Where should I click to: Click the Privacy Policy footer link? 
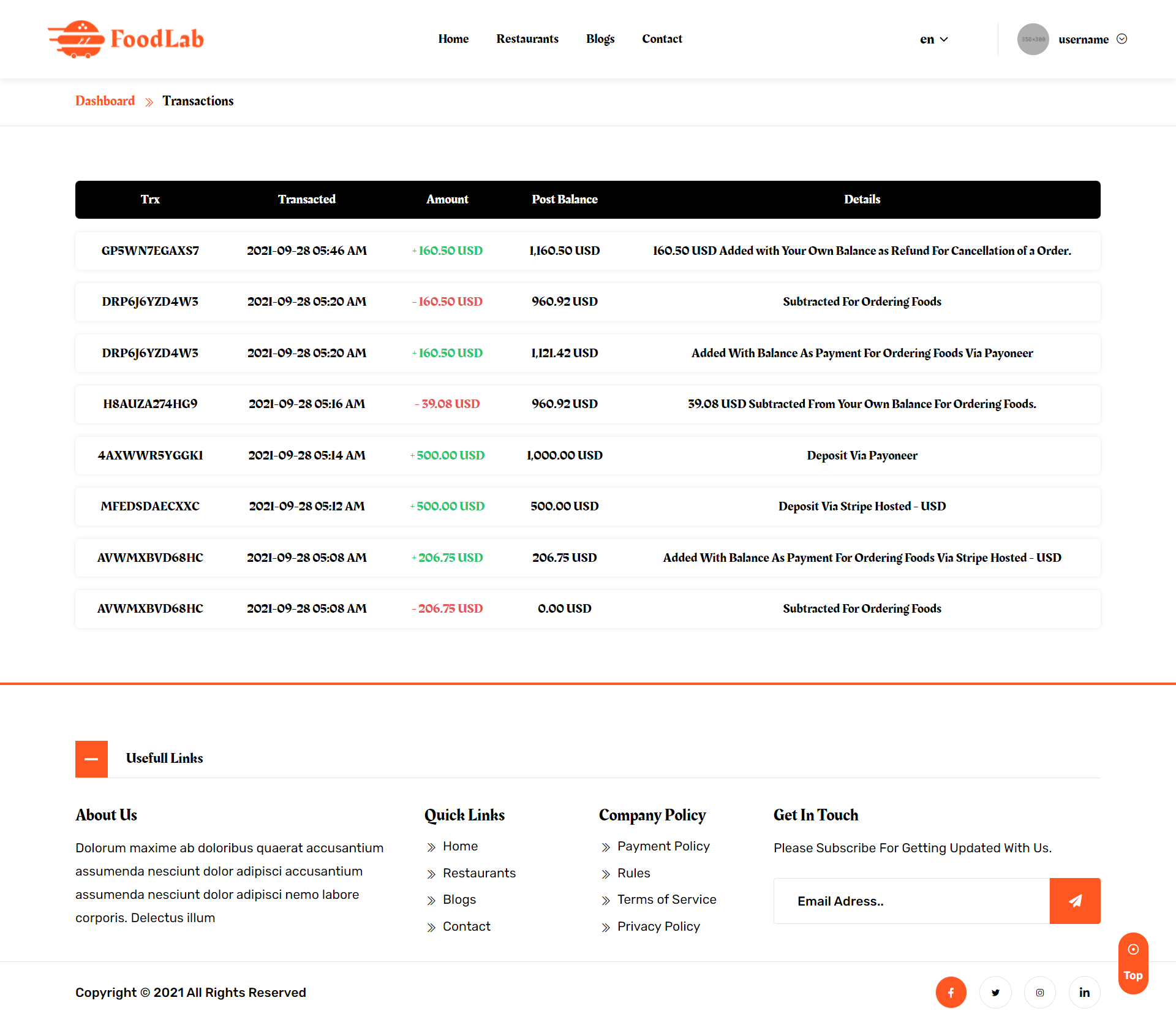tap(658, 926)
